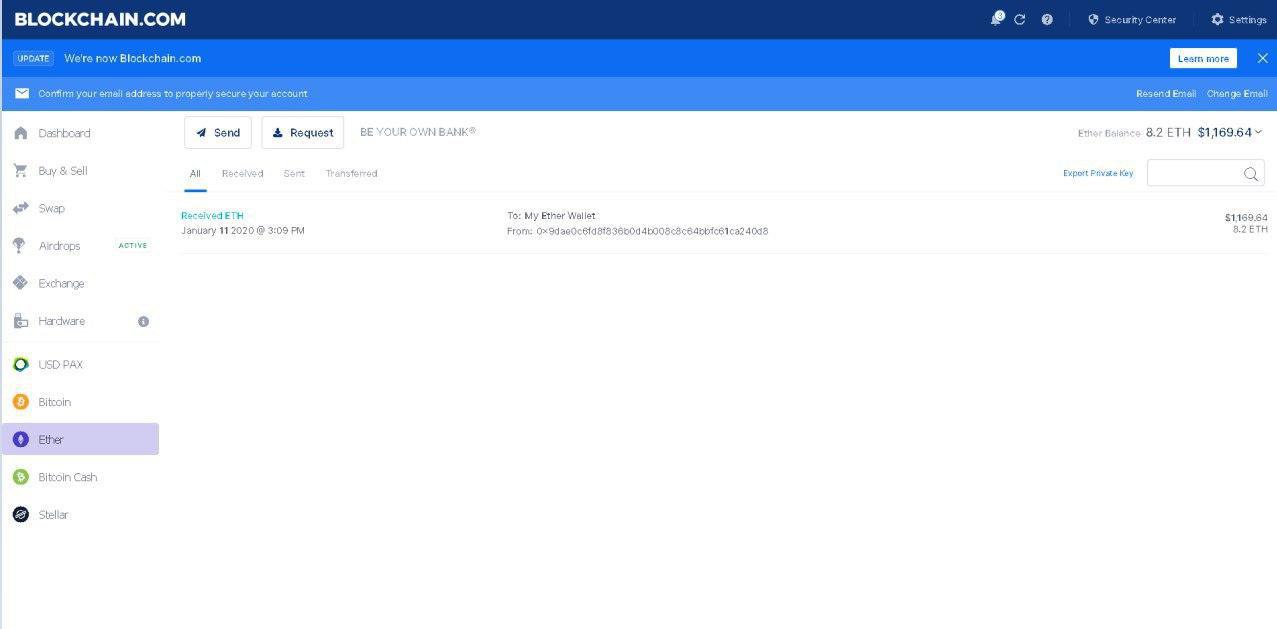Click the transaction search field
1277x629 pixels.
pyautogui.click(x=1205, y=173)
